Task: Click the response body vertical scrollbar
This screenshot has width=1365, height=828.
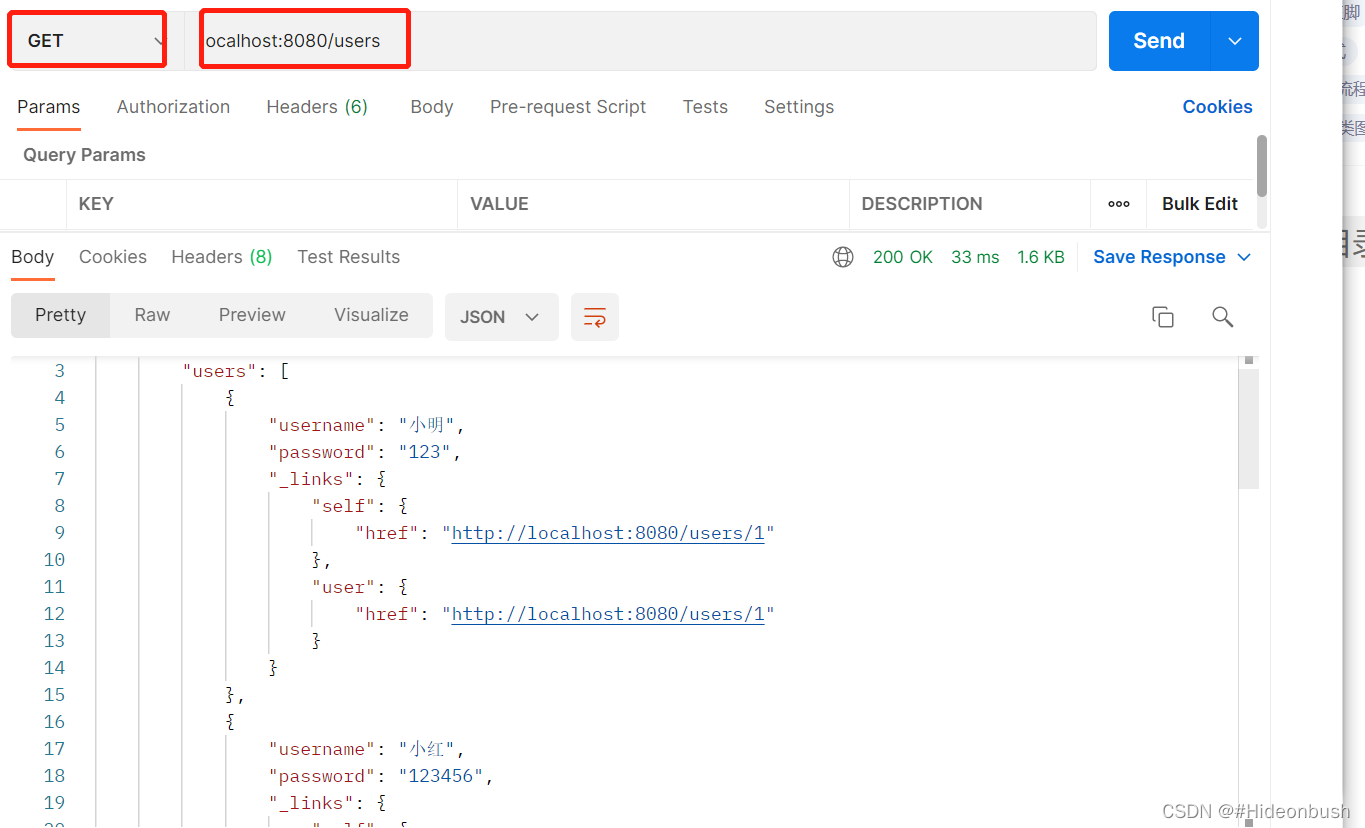Action: tap(1248, 428)
